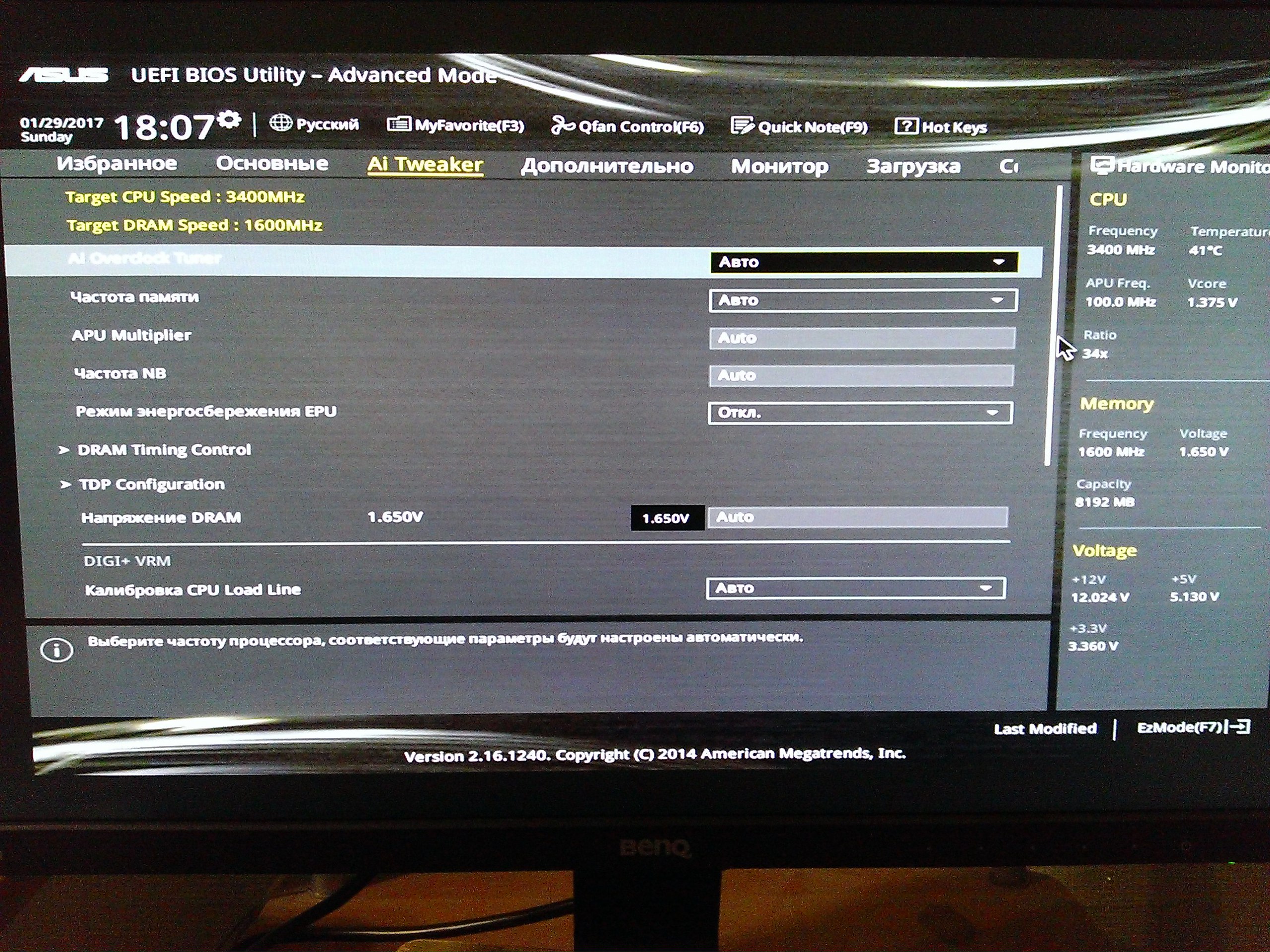The image size is (1270, 952).
Task: Expand TDP Configuration submenu
Action: pyautogui.click(x=152, y=484)
